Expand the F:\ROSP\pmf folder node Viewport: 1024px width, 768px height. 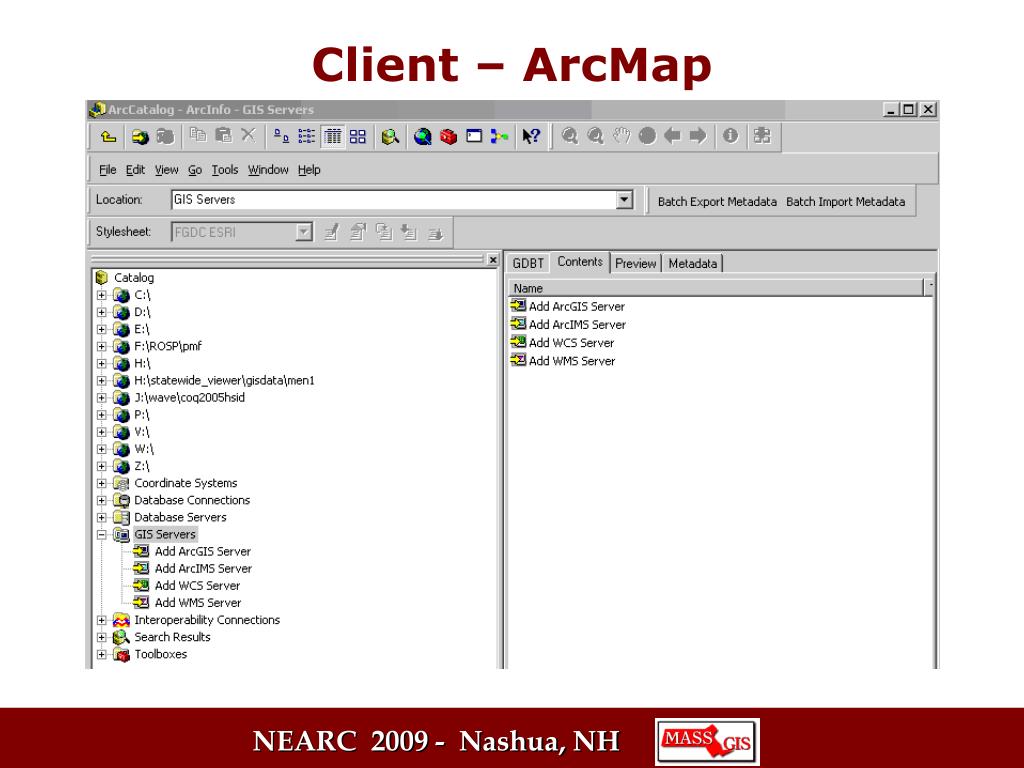(102, 347)
